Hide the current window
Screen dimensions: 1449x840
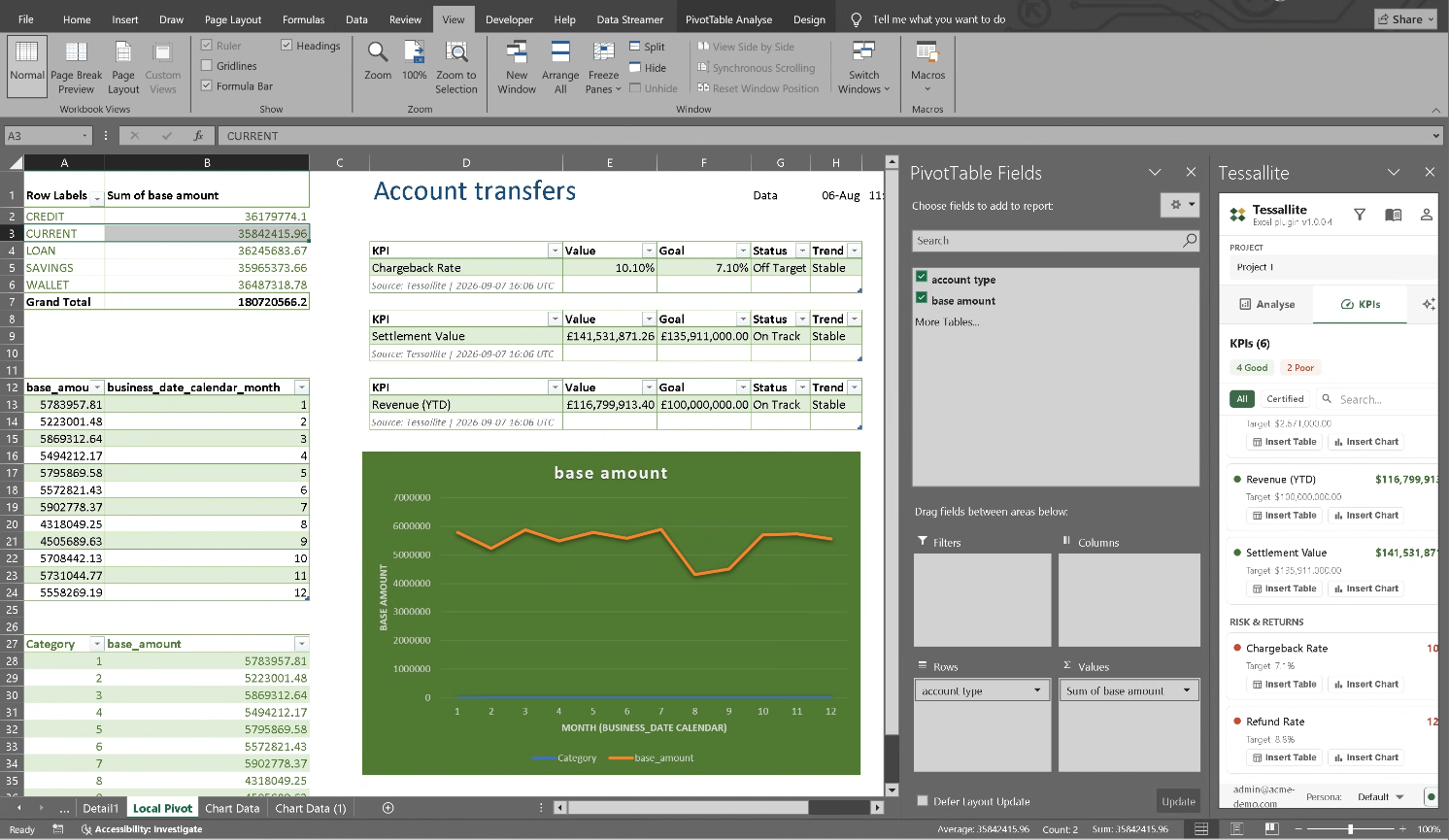tap(647, 68)
